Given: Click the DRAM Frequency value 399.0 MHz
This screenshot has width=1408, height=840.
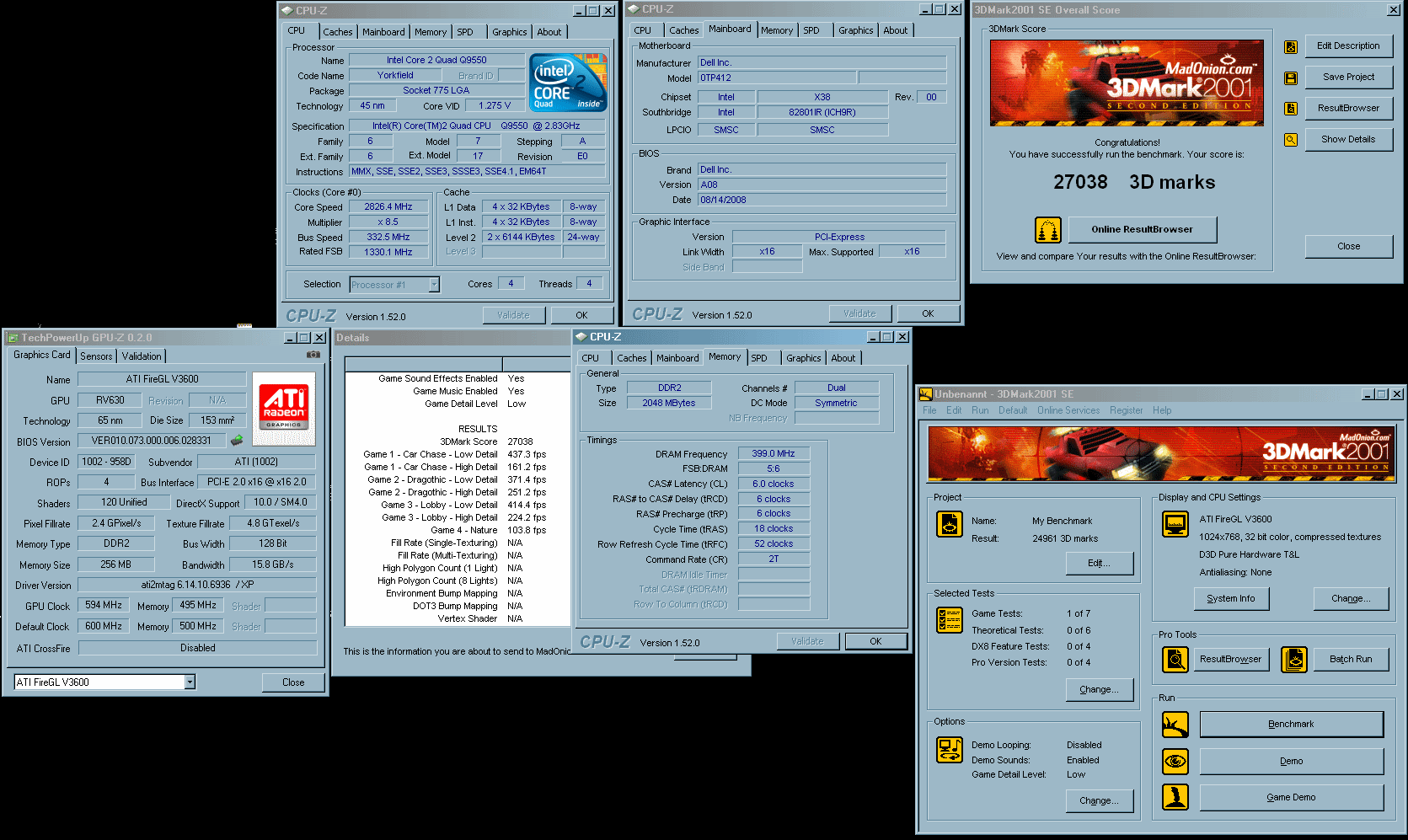Looking at the screenshot, I should [x=774, y=453].
